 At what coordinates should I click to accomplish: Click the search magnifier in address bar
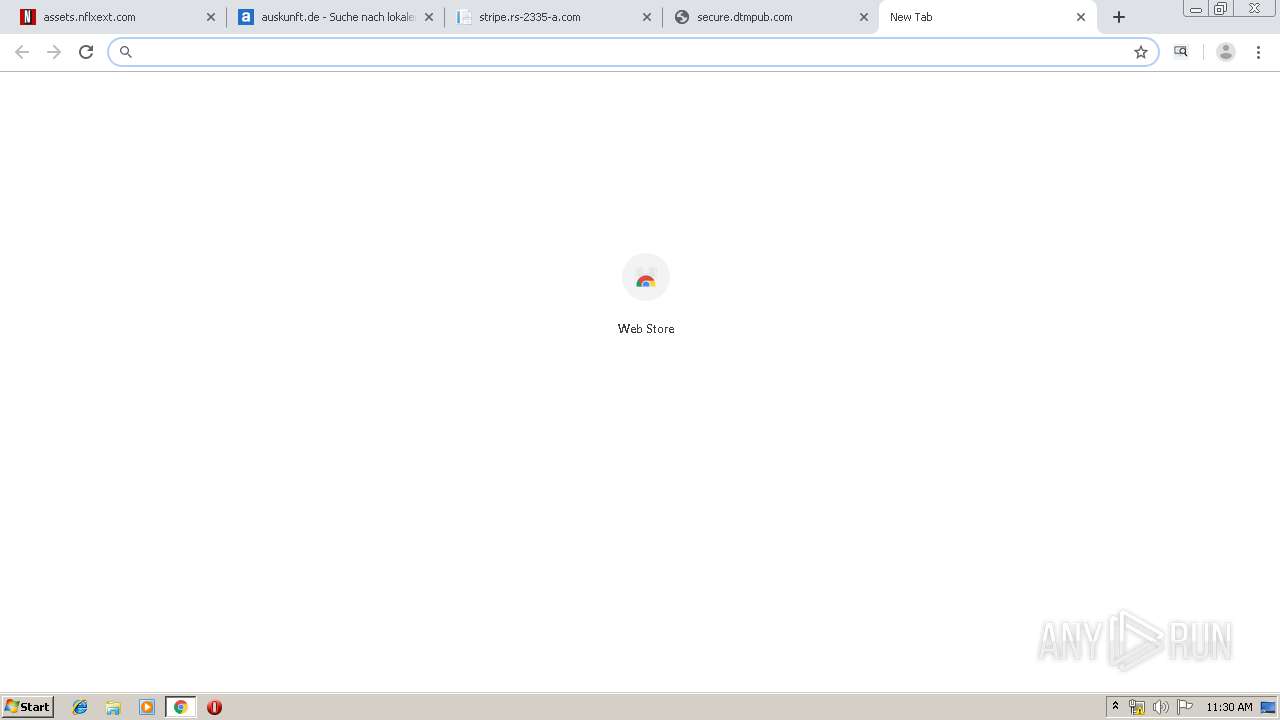126,52
